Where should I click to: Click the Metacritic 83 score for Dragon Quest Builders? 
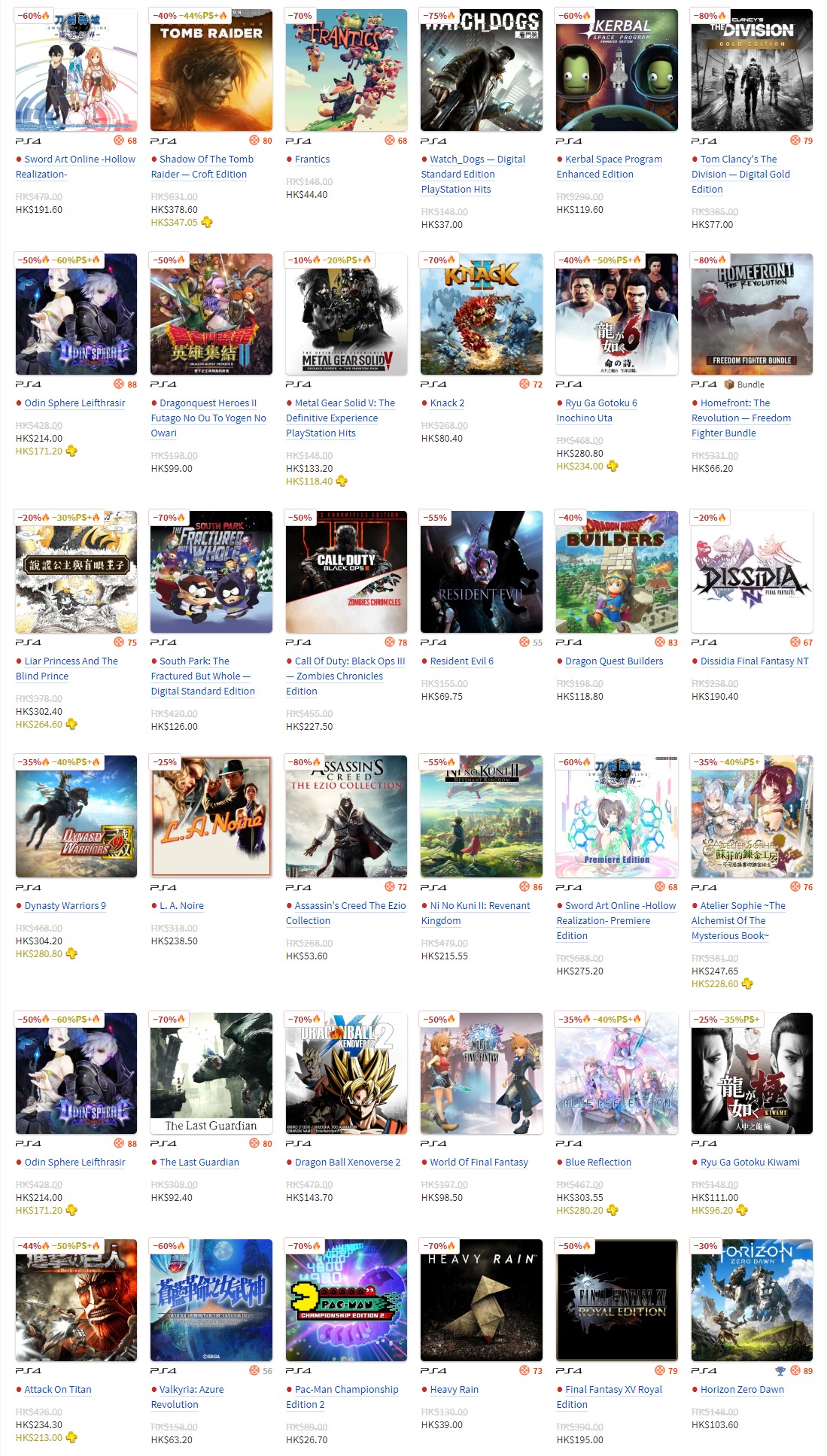click(x=666, y=643)
